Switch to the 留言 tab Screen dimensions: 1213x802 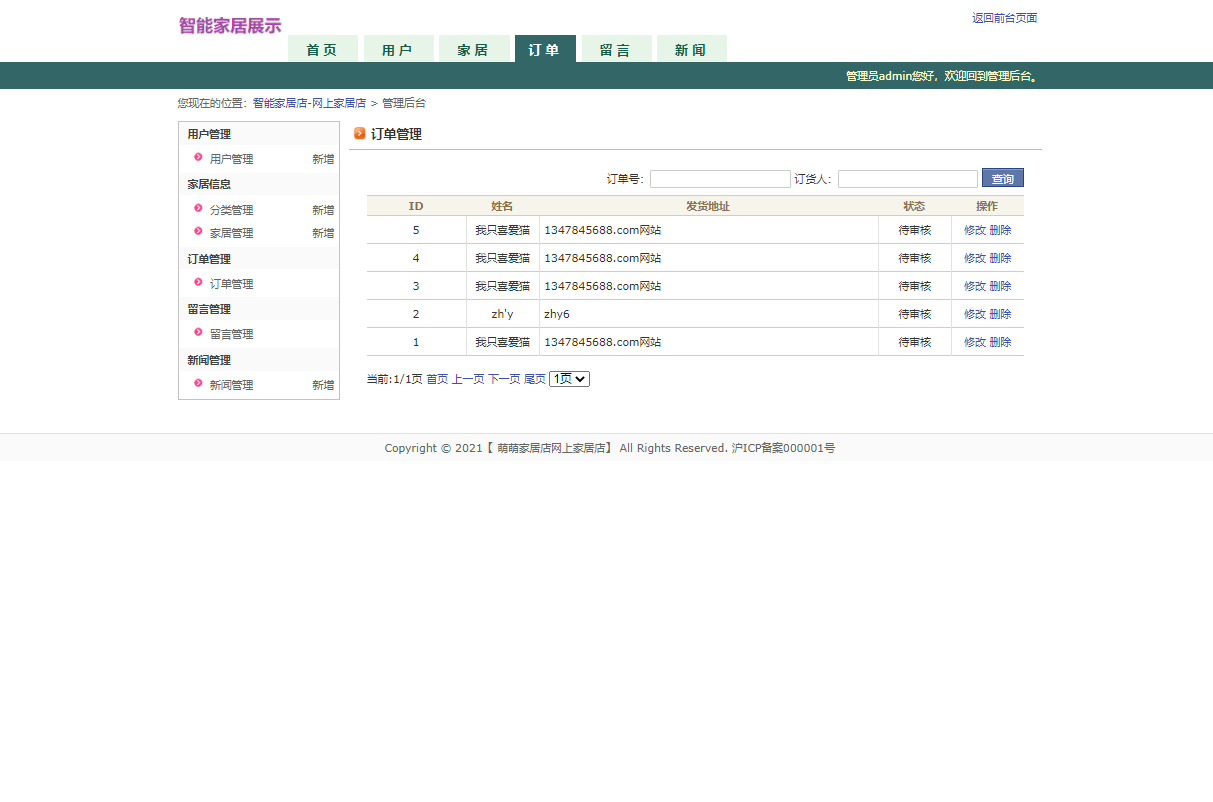[x=615, y=48]
